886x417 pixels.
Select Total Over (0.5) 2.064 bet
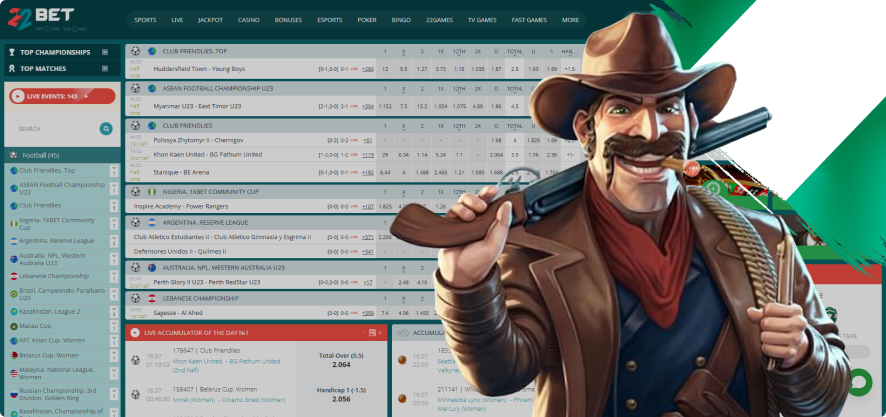tap(341, 360)
